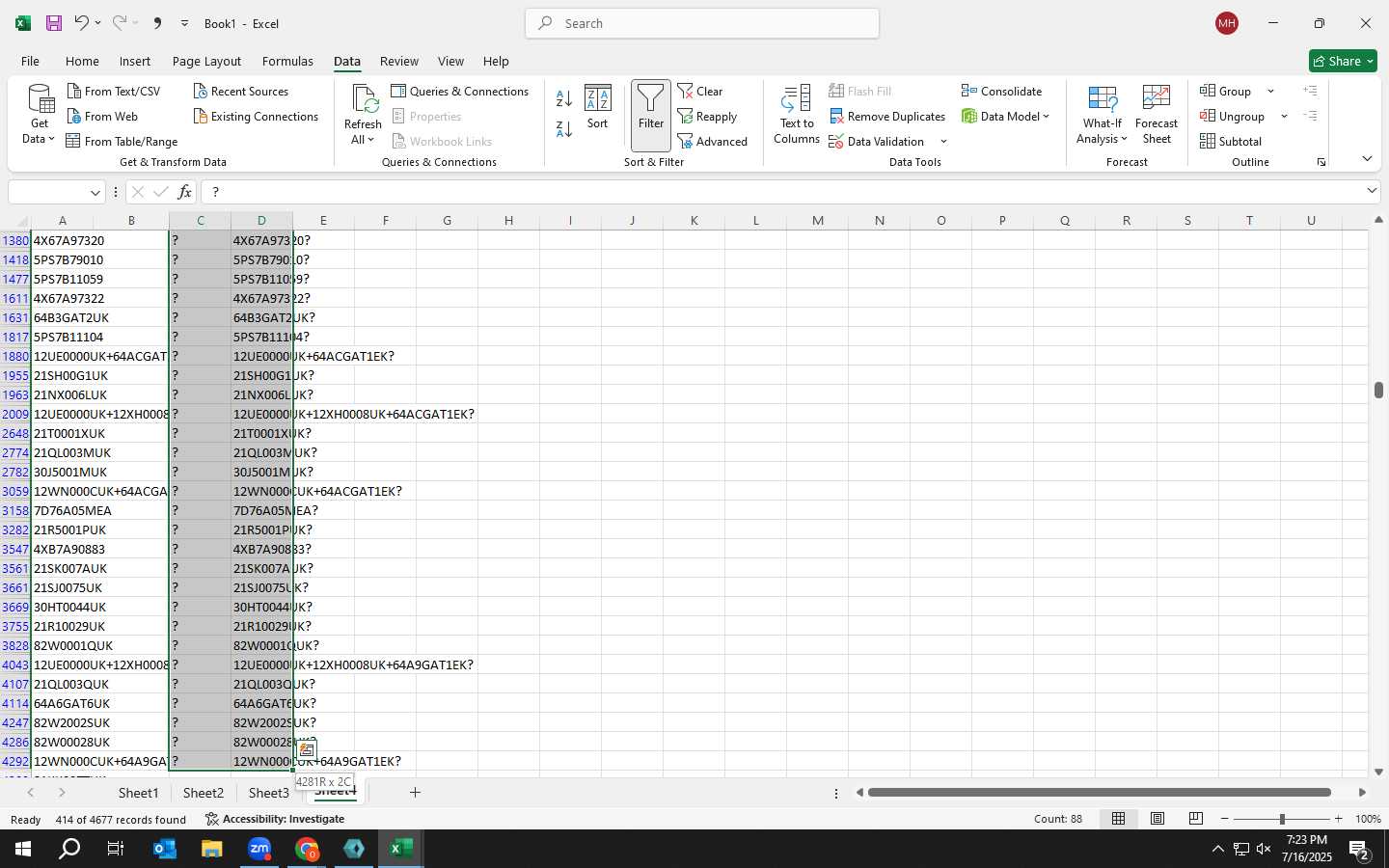Check accessibility via Accessibility: Investigate
The height and width of the screenshot is (868, 1389).
pos(275,819)
